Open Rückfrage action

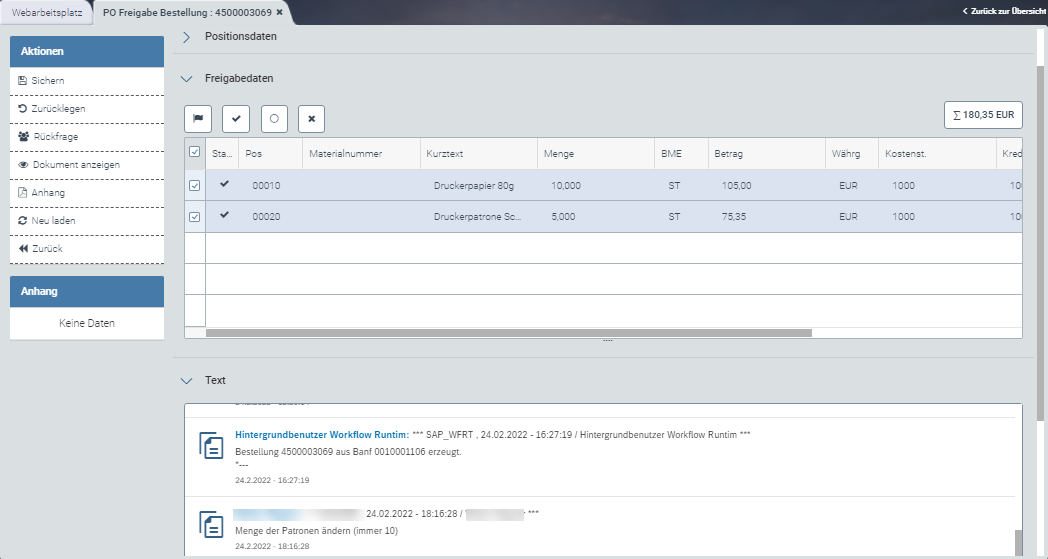pyautogui.click(x=55, y=136)
